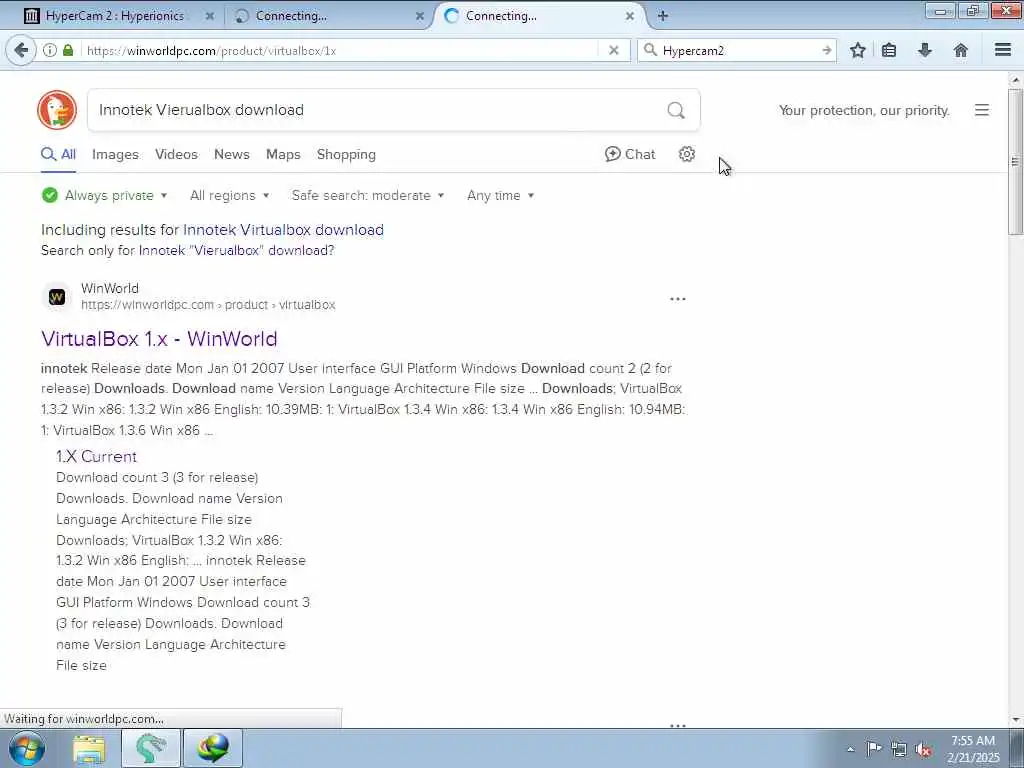Click the scrollbar down arrow

point(1015,720)
